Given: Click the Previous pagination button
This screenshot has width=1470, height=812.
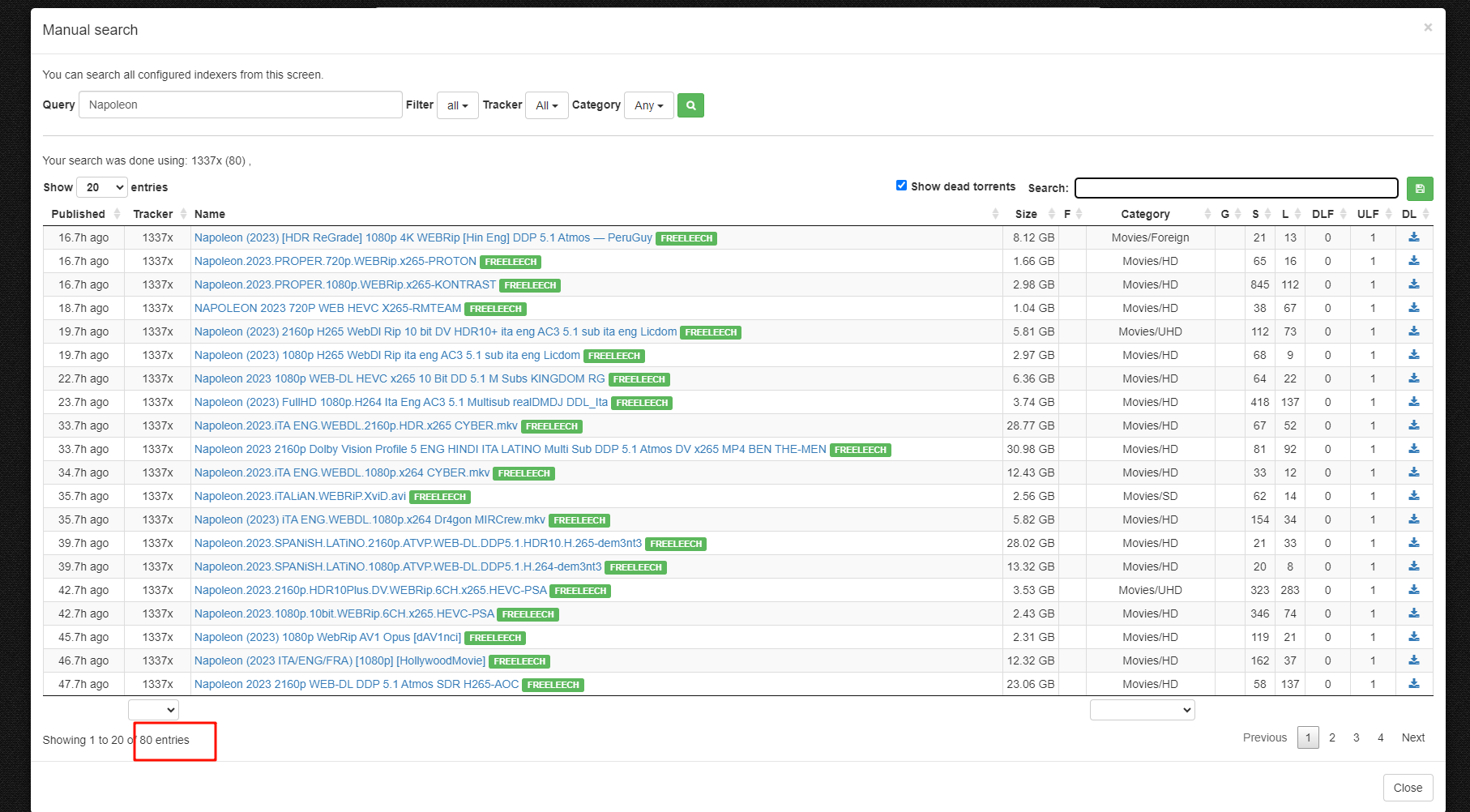Looking at the screenshot, I should [1265, 737].
